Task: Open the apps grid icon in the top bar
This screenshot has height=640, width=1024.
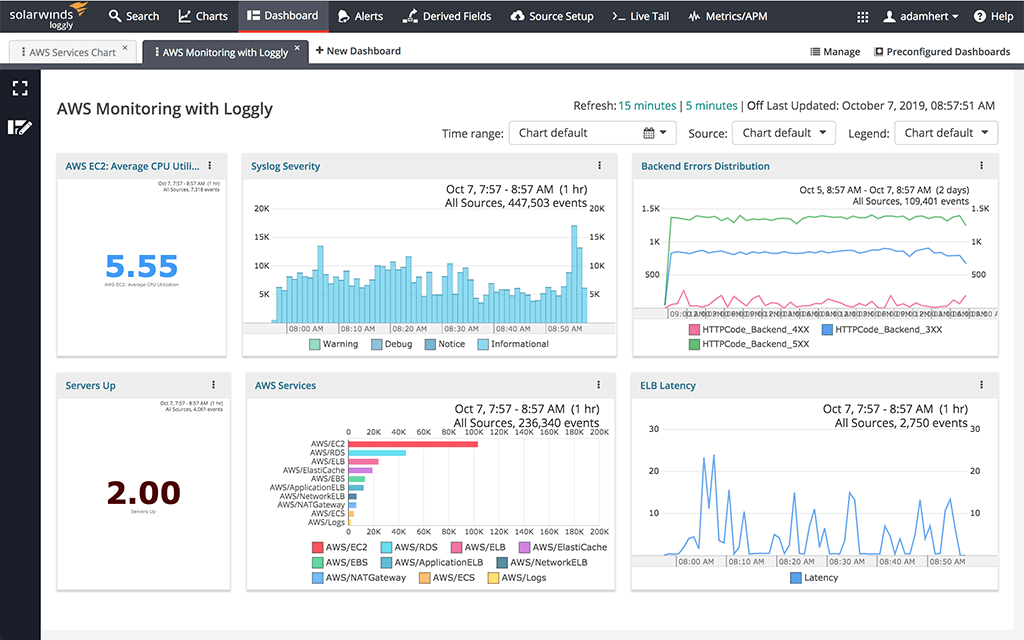Action: 862,15
